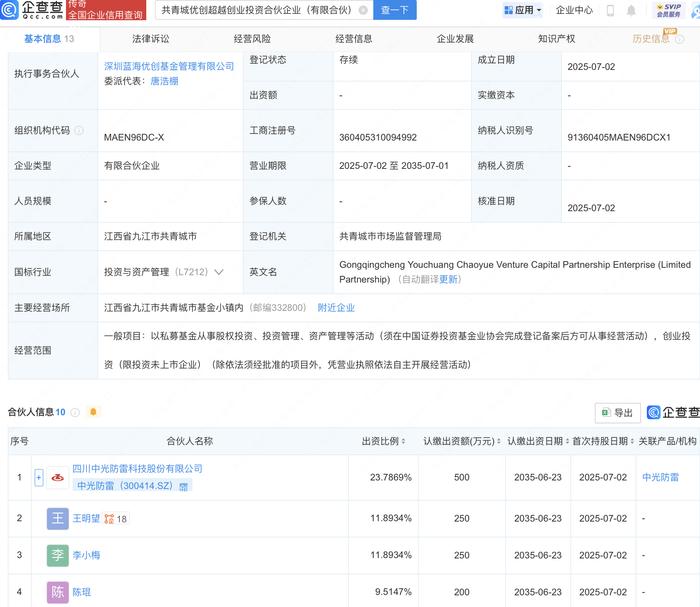Open the relation graph icon 18 beside 王明望

115,519
